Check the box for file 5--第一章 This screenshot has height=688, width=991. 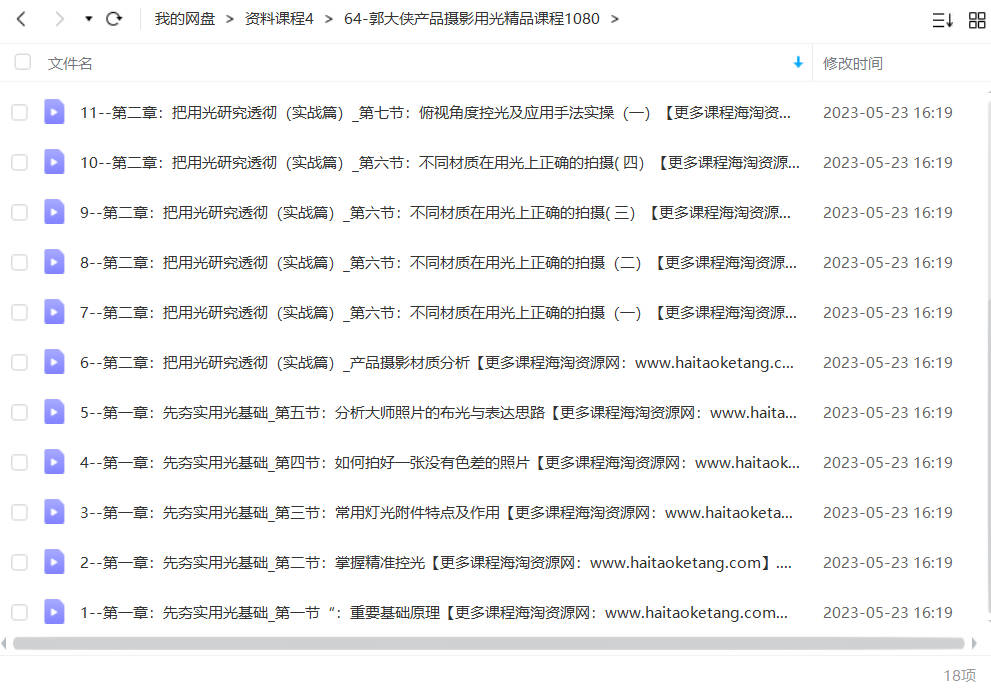(x=20, y=413)
